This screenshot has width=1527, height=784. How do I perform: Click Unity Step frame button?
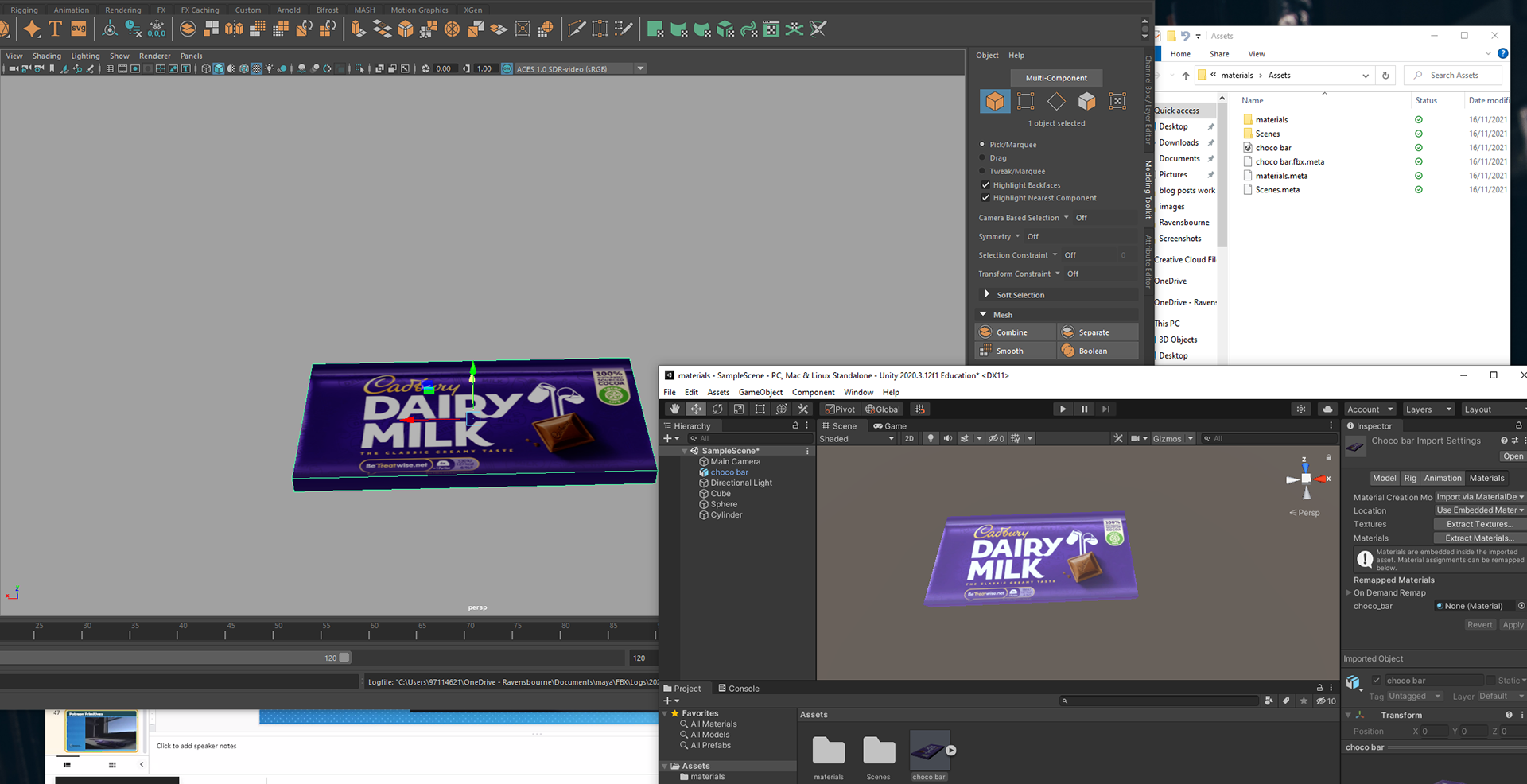(1105, 409)
